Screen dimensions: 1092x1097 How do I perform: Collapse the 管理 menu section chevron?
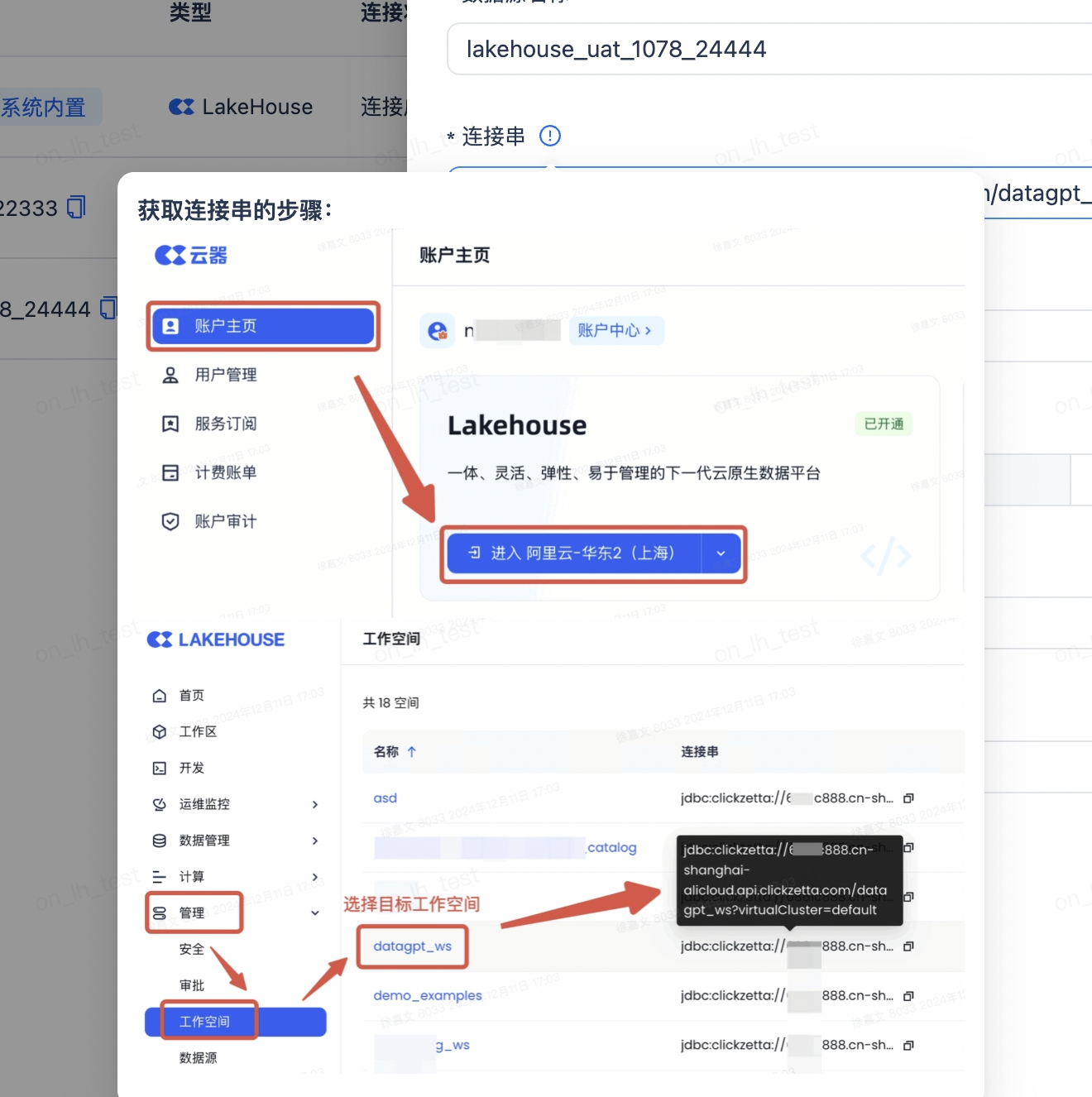315,913
